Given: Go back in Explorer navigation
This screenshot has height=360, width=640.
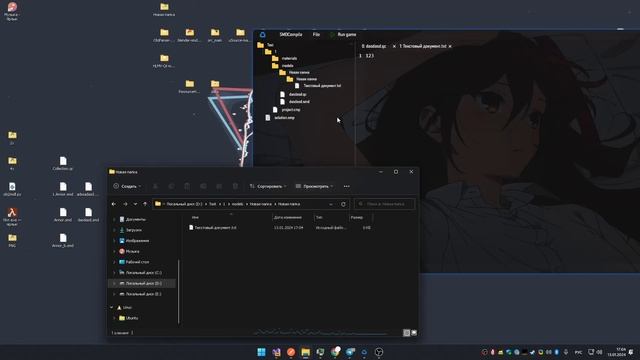Looking at the screenshot, I should click(x=114, y=204).
